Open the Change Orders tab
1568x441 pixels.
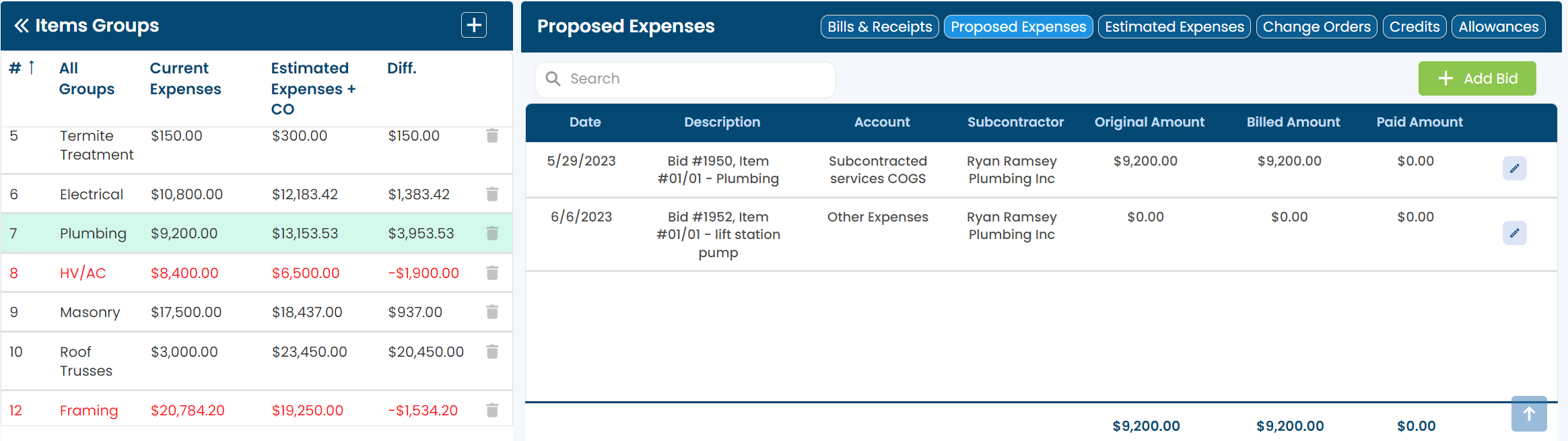click(1316, 27)
